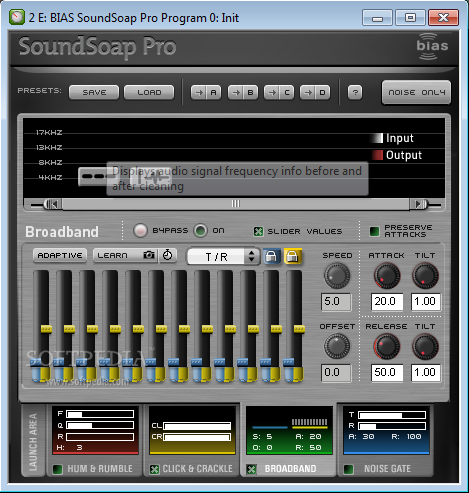The image size is (469, 493).
Task: Select the Bypass radio button
Action: click(140, 230)
